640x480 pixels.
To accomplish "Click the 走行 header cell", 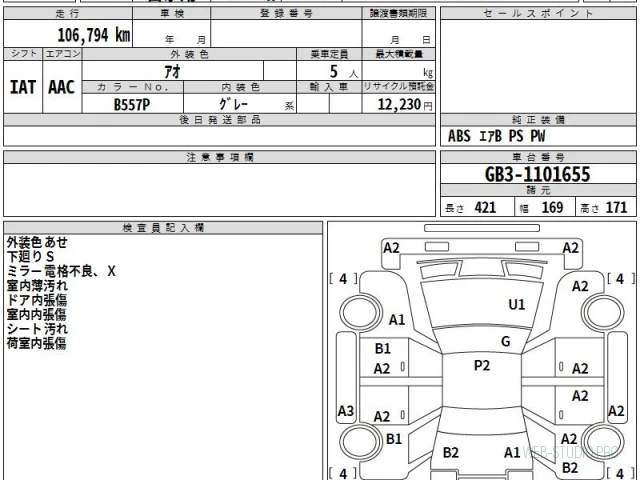I will [x=68, y=13].
